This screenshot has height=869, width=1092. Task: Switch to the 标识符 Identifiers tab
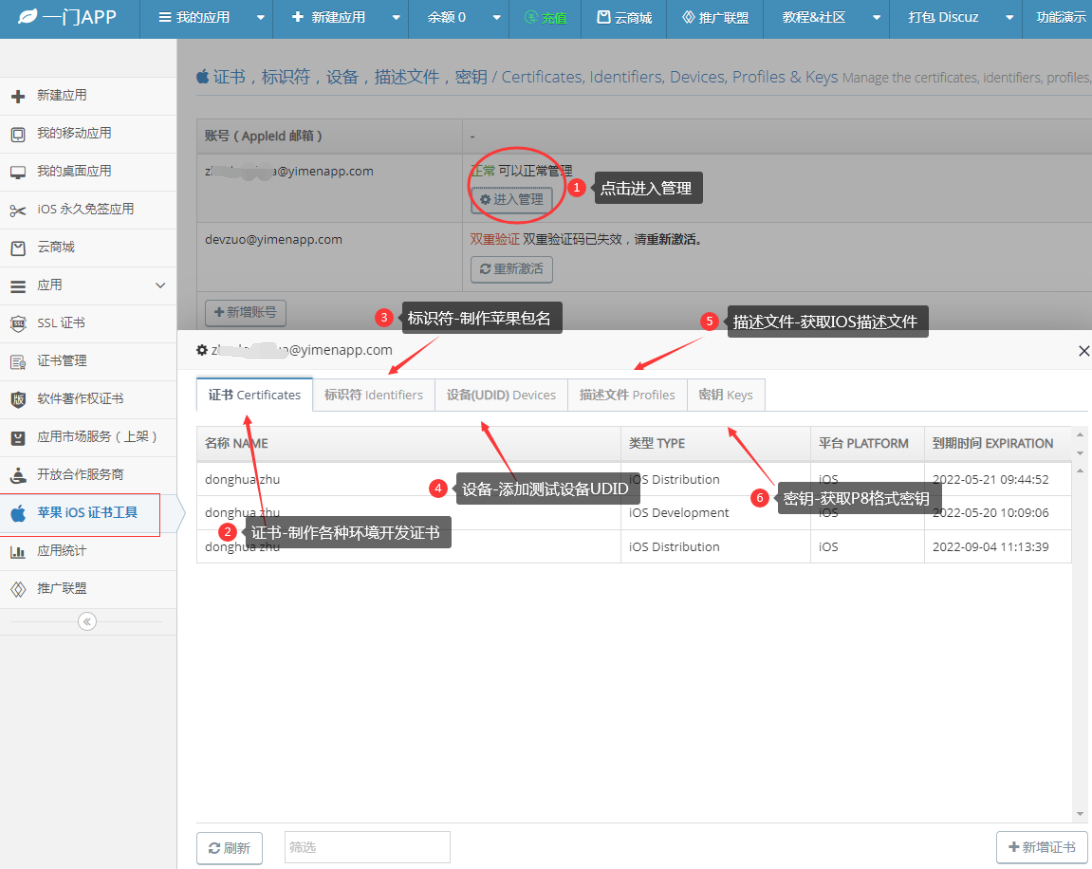coord(374,395)
